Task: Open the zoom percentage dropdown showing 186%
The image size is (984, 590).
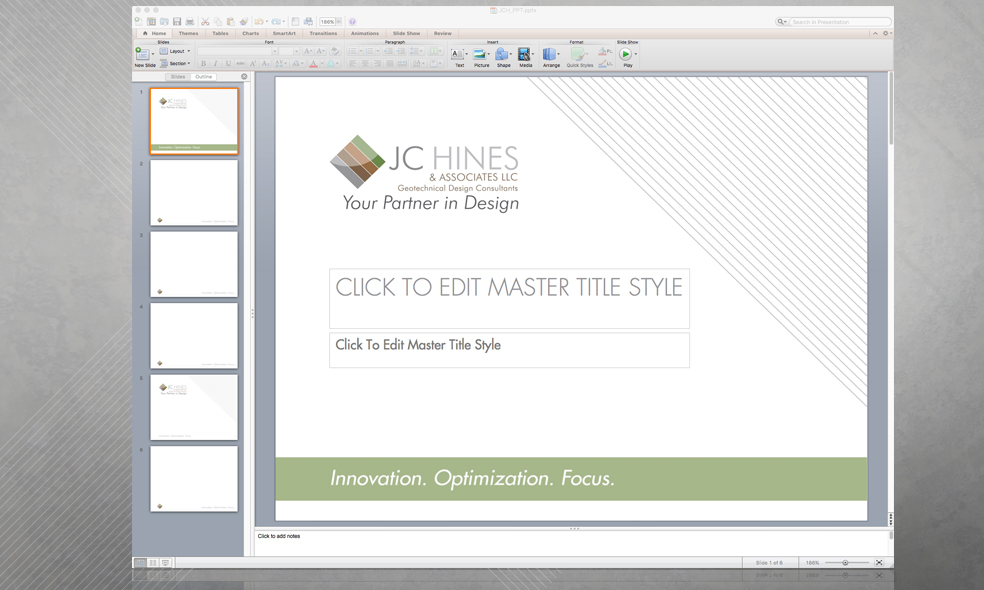Action: (x=339, y=21)
